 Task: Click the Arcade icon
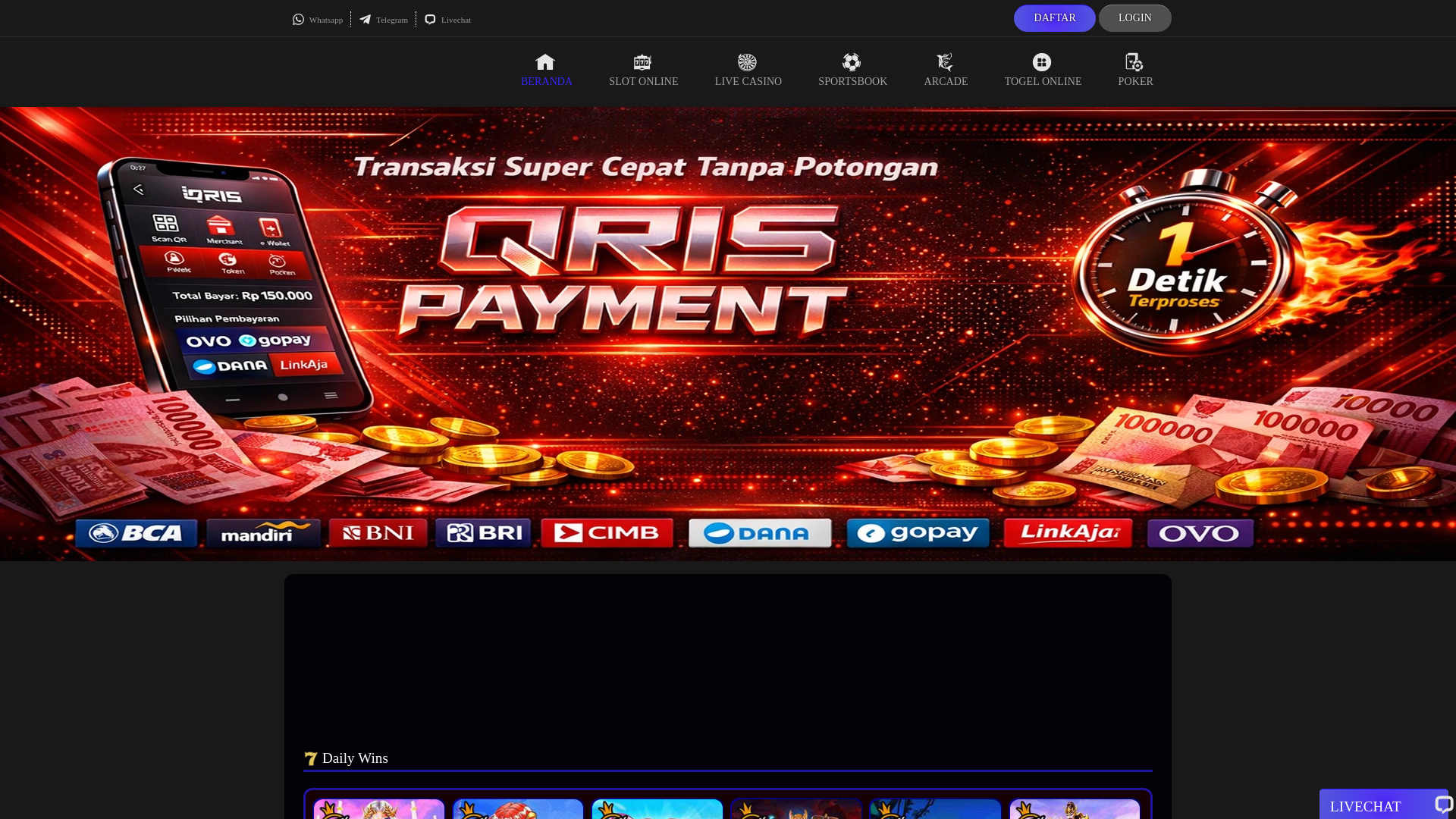[x=945, y=62]
